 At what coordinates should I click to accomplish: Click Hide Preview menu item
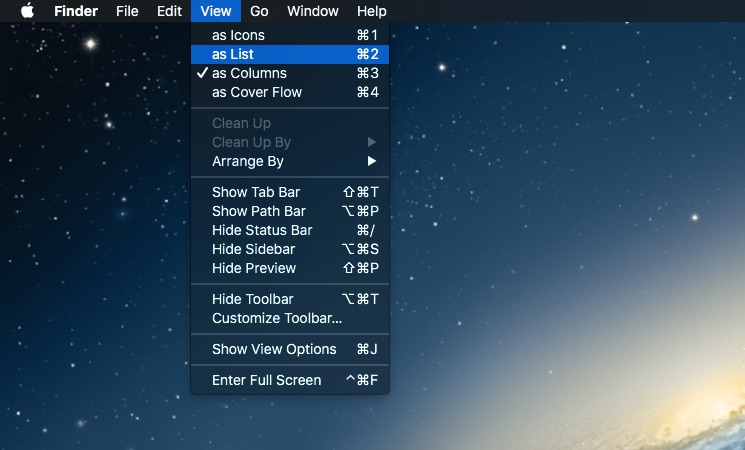point(290,268)
